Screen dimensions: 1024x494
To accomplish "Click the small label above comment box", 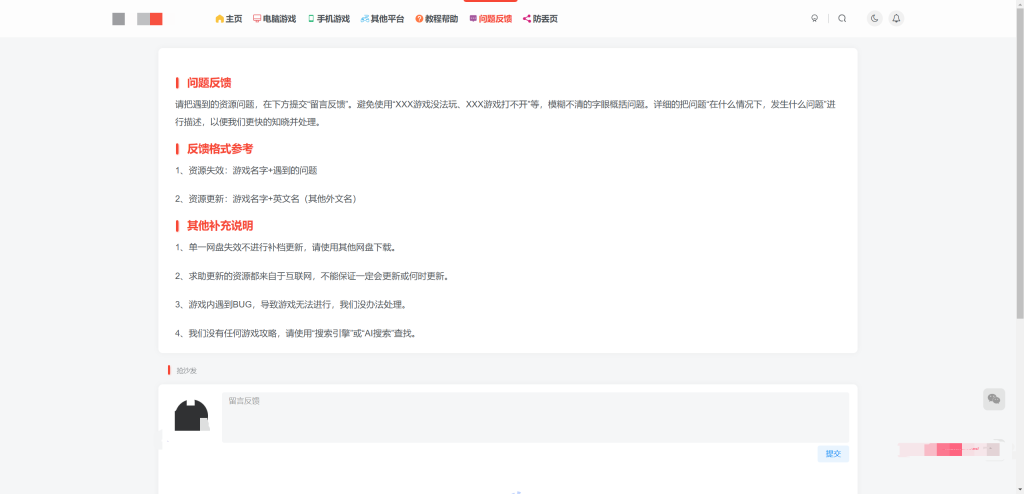I will click(x=186, y=370).
